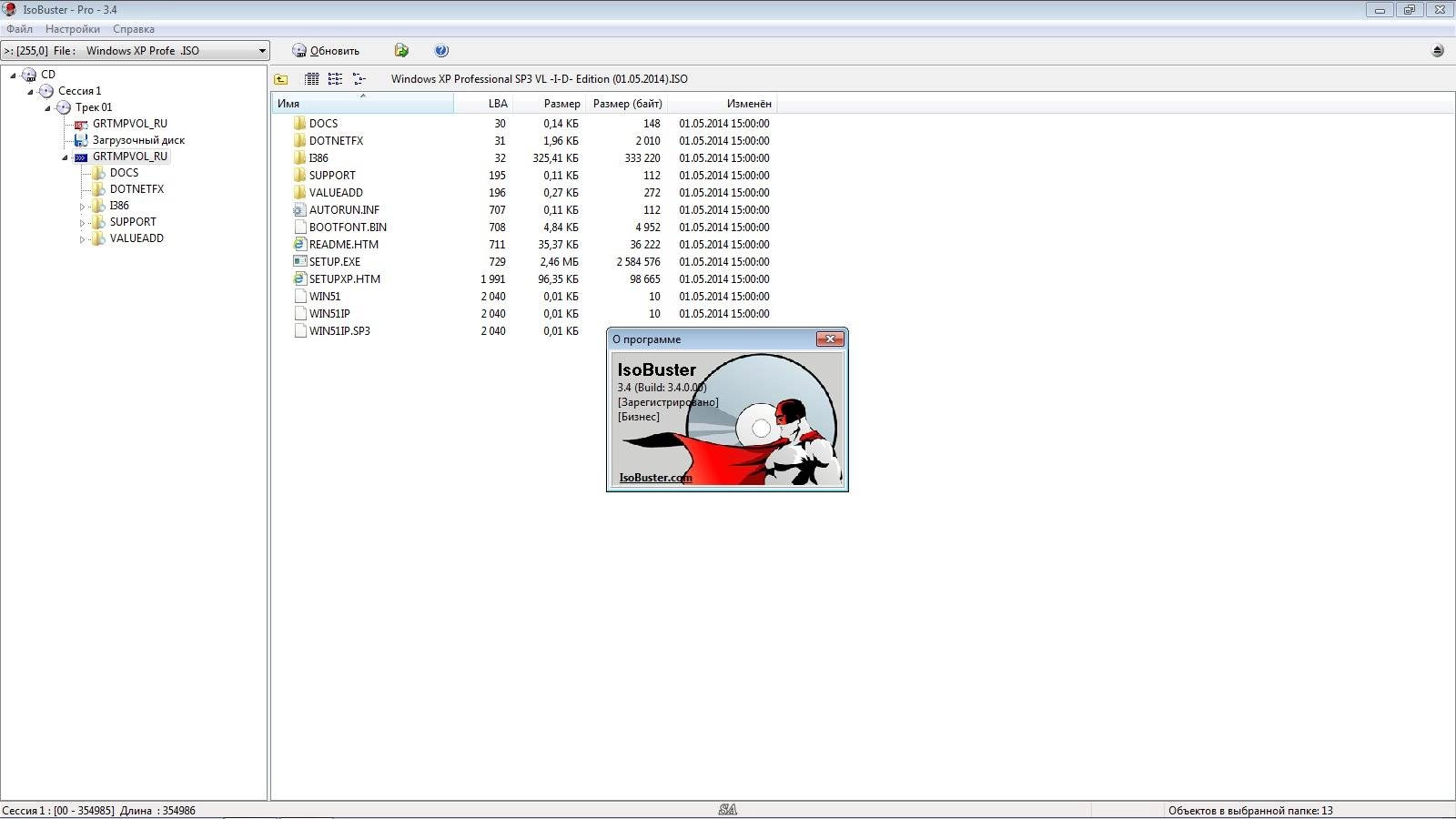
Task: Switch to list view icon
Action: (x=335, y=79)
